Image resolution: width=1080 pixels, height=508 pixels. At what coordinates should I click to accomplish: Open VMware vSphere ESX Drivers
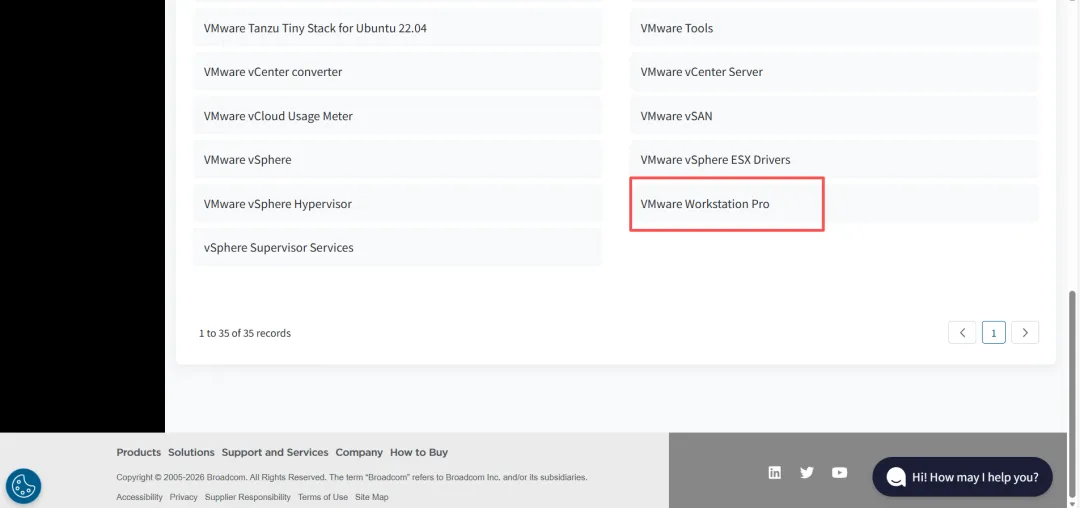(834, 160)
